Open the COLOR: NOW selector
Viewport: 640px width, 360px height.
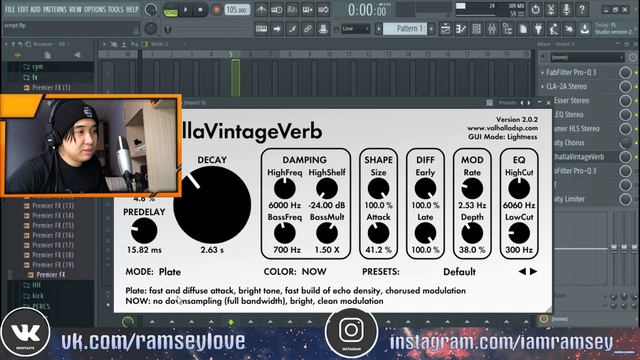295,272
